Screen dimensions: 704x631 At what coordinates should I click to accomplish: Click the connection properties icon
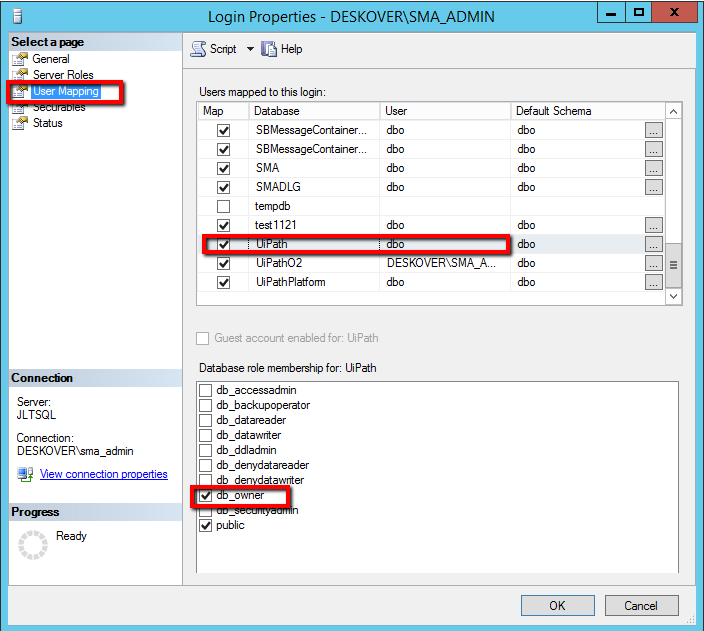coord(26,474)
